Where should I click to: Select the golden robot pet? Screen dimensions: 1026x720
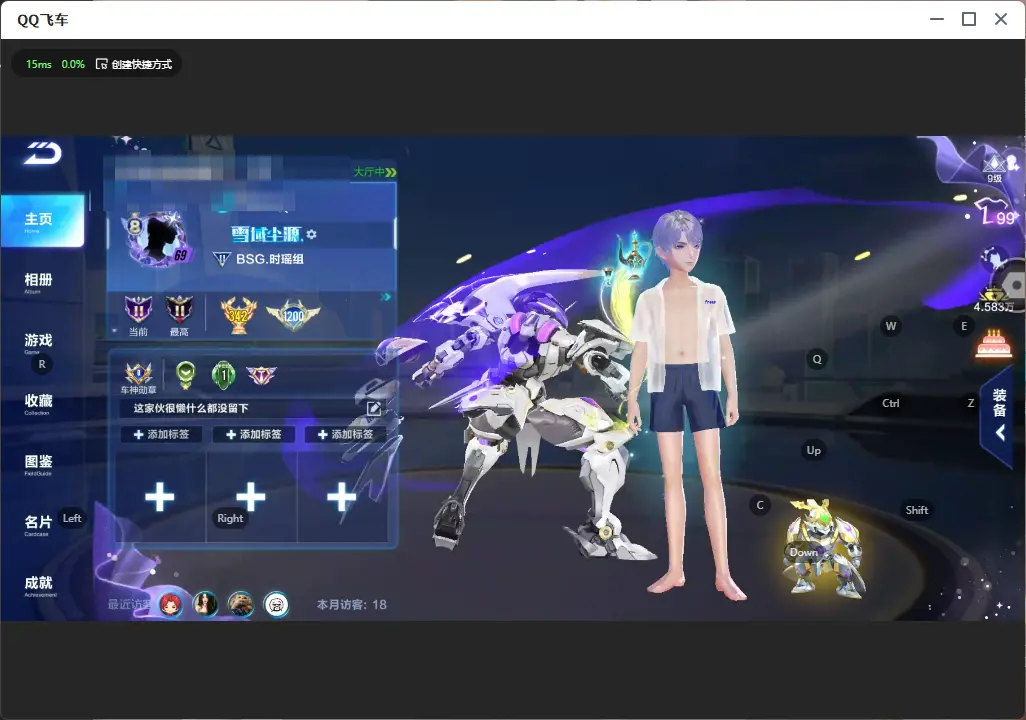(x=824, y=547)
